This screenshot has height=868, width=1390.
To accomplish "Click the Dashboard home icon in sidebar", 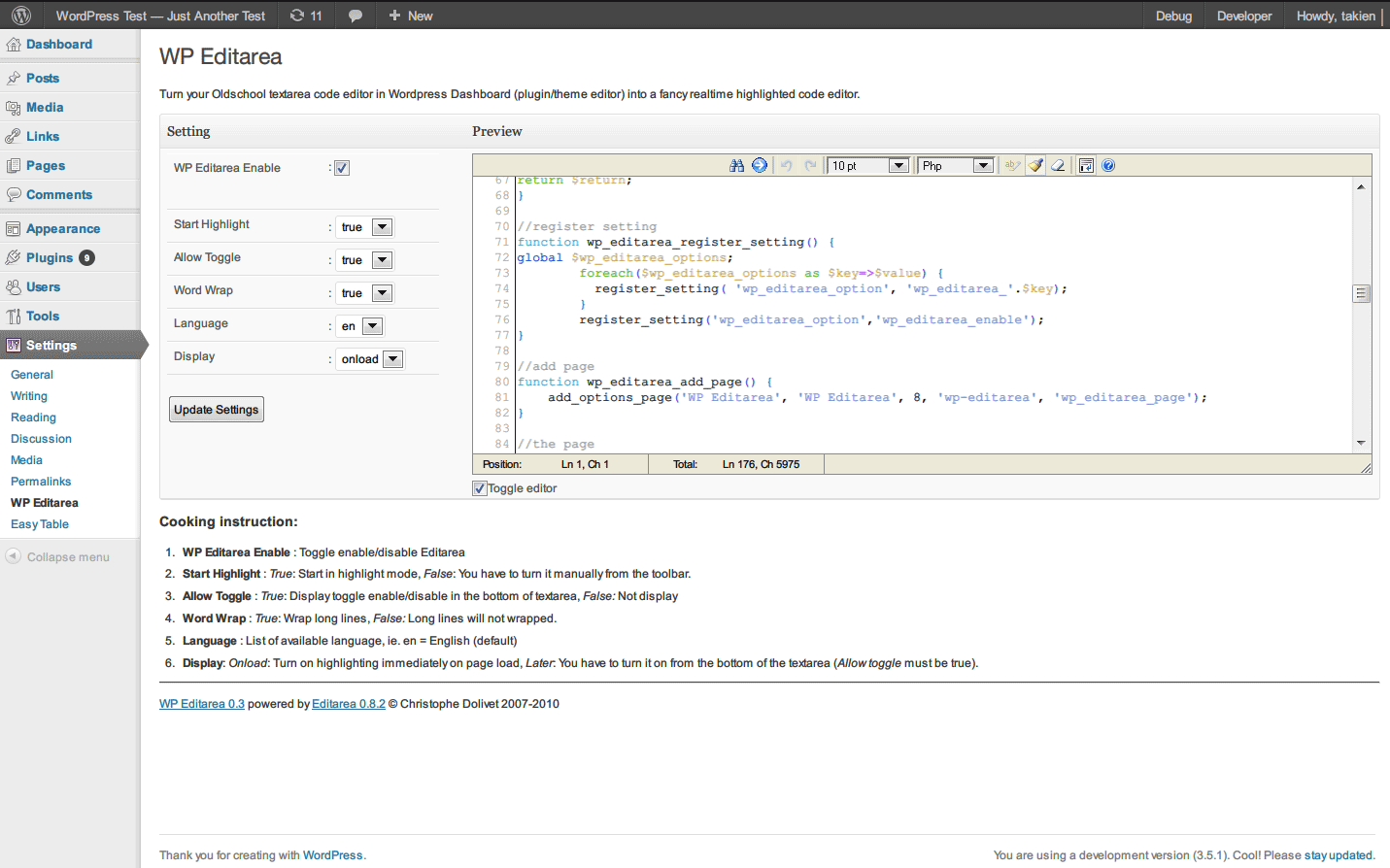I will [14, 45].
